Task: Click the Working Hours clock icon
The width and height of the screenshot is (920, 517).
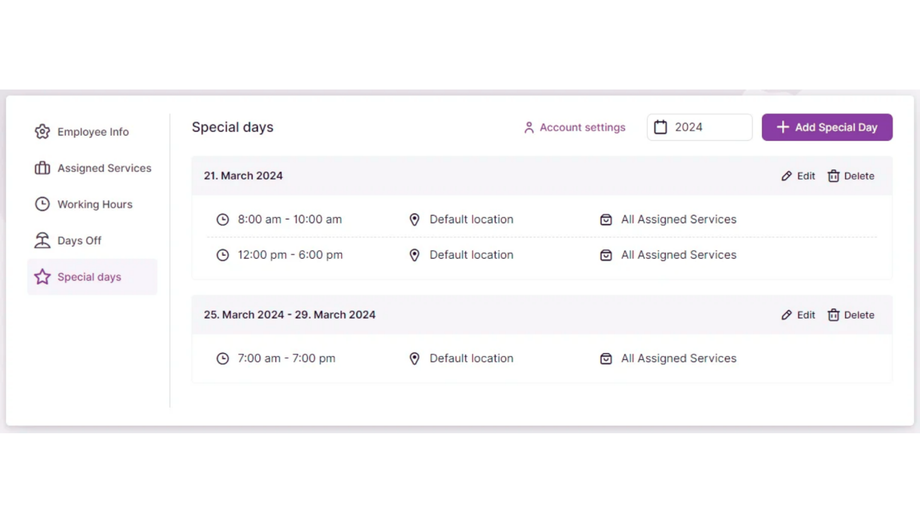Action: pyautogui.click(x=42, y=204)
